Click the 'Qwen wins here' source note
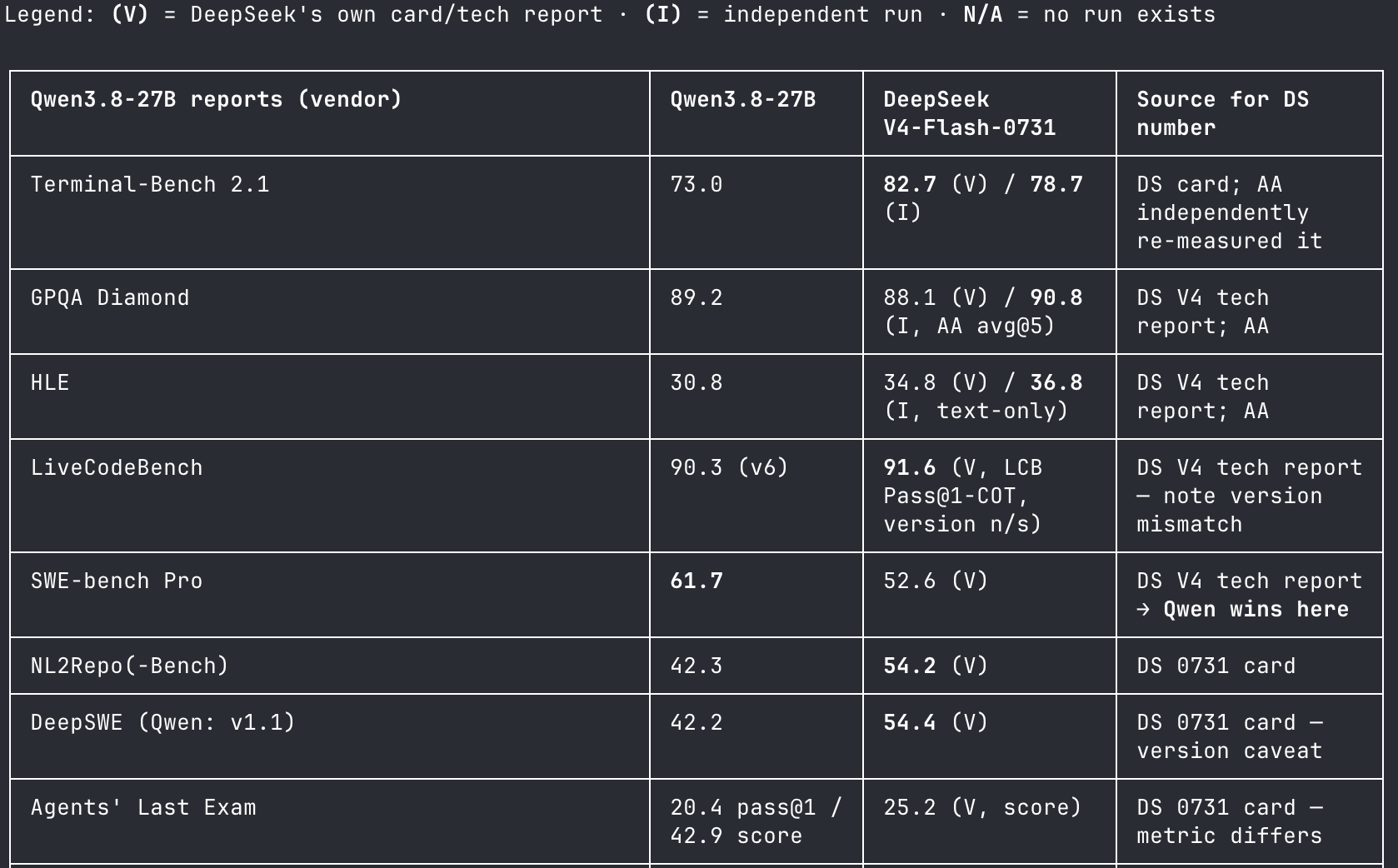Viewport: 1398px width, 868px height. point(1256,609)
